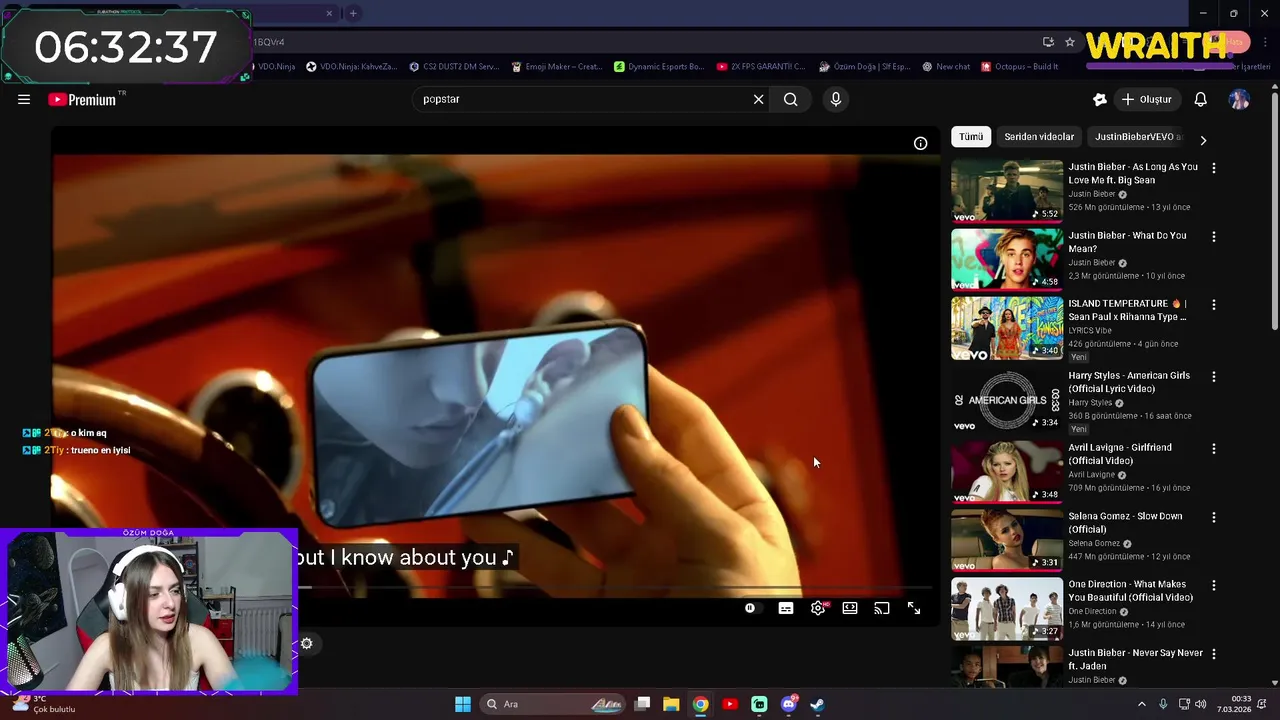The width and height of the screenshot is (1280, 720).
Task: Clear the 'popstar' search text
Action: pyautogui.click(x=758, y=99)
